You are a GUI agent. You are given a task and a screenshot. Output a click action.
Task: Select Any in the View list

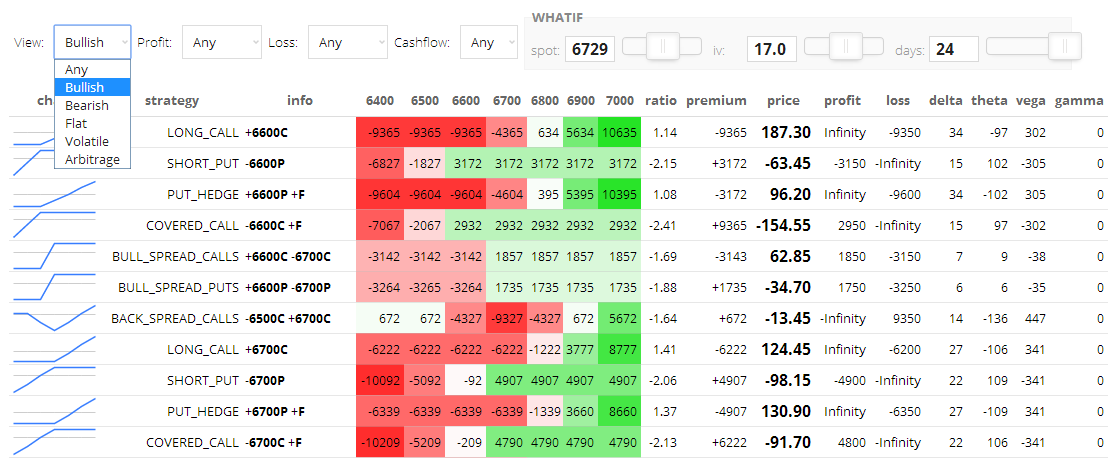coord(93,69)
